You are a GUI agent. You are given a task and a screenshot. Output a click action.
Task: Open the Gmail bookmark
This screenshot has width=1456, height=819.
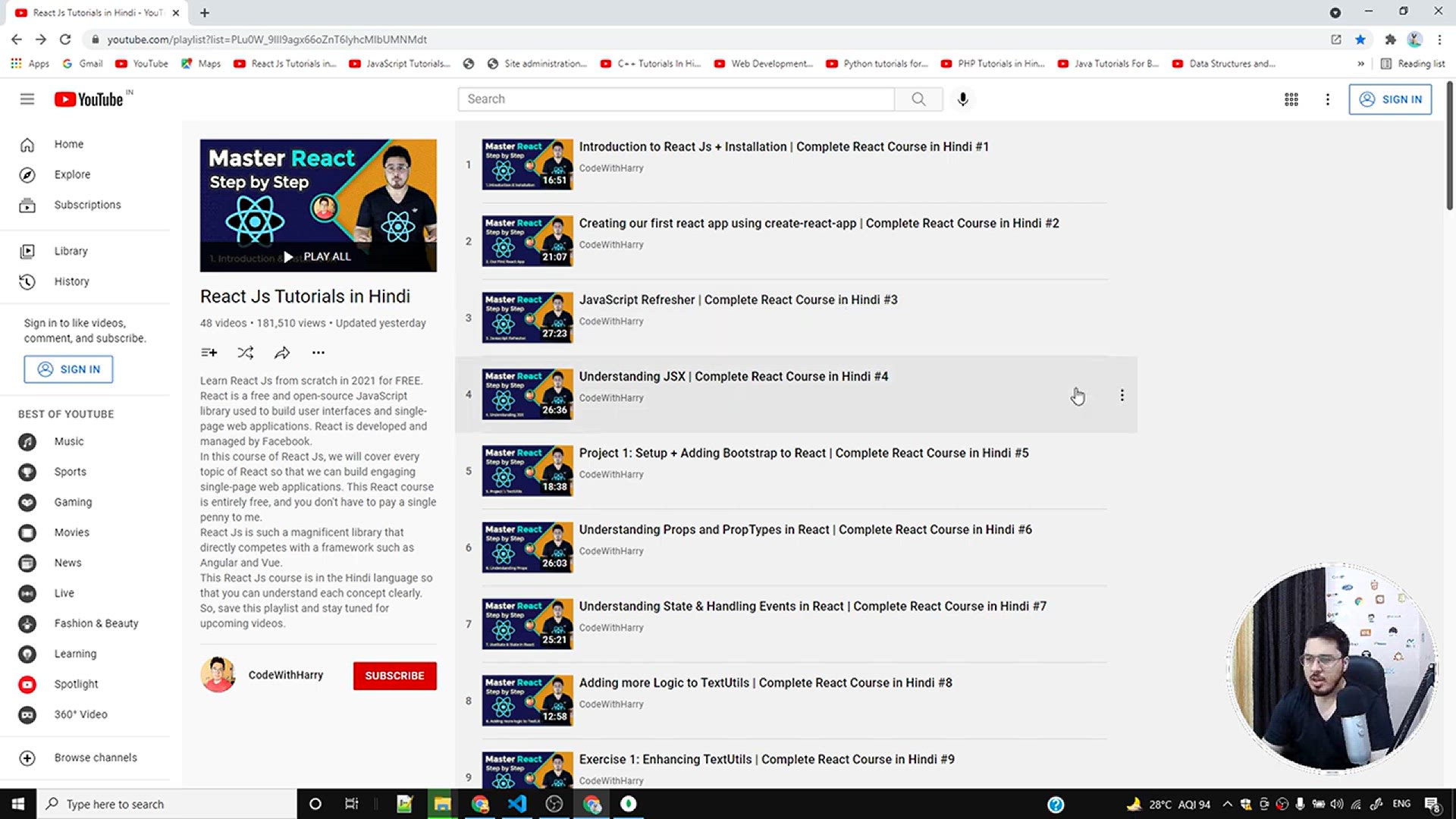click(x=83, y=64)
